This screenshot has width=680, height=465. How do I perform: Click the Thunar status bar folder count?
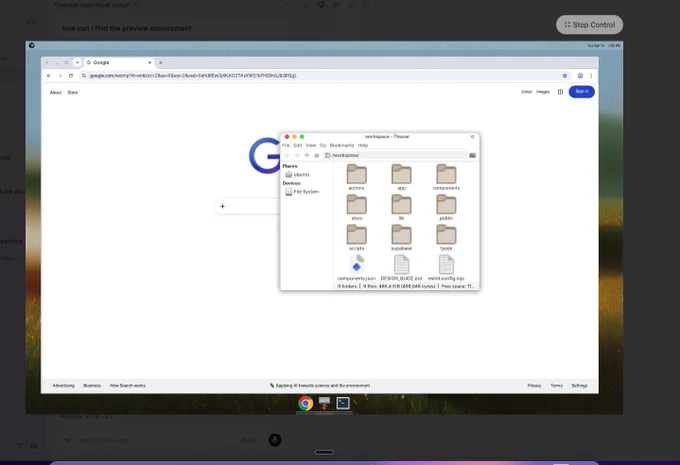(x=347, y=286)
